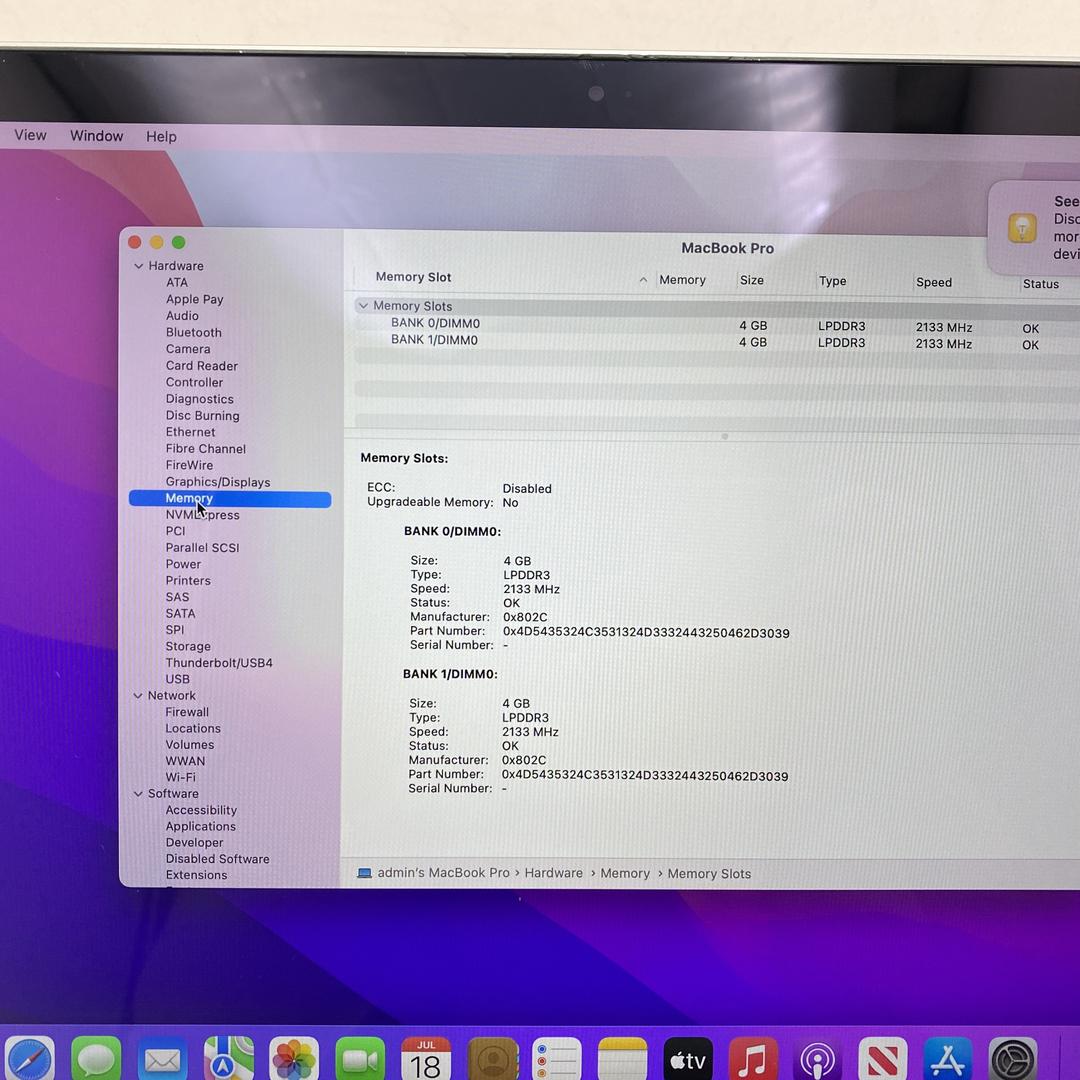Select Applications under Software
The height and width of the screenshot is (1080, 1080).
tap(200, 827)
